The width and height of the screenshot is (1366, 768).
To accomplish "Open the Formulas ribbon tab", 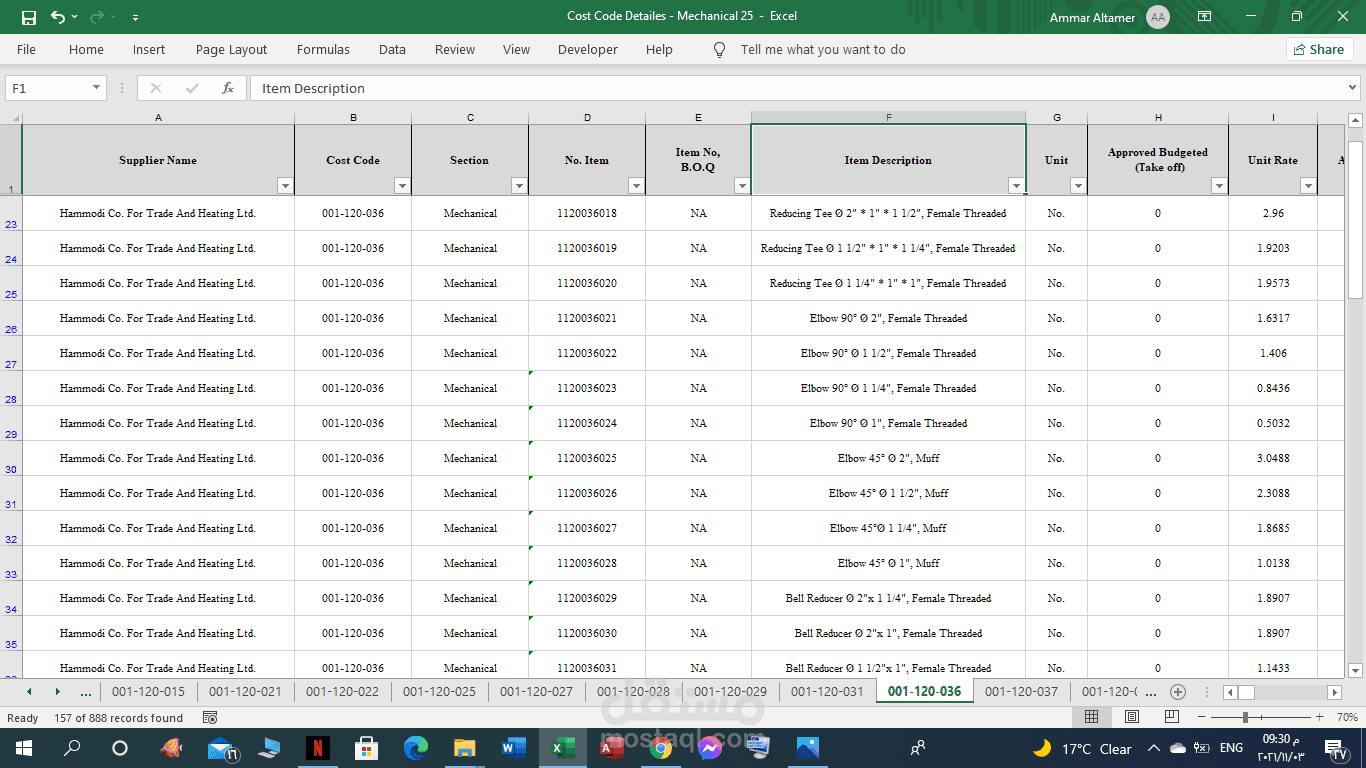I will [x=323, y=49].
